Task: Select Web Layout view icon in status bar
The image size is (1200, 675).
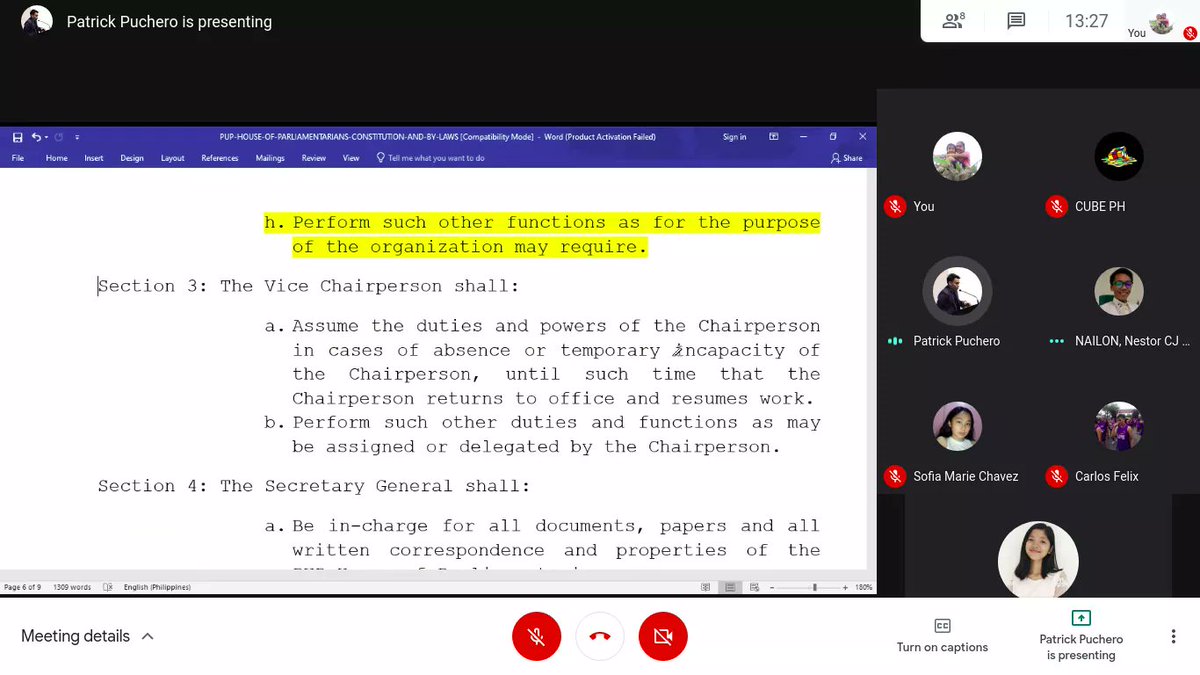Action: pos(755,587)
